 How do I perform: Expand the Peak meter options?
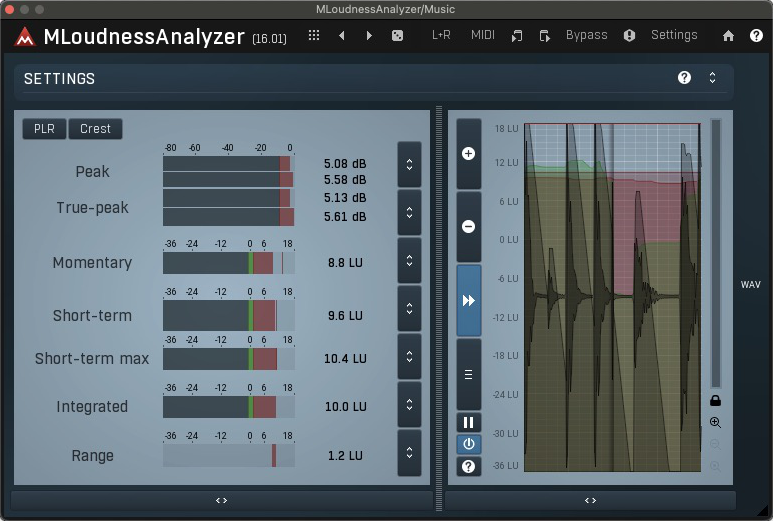[409, 164]
